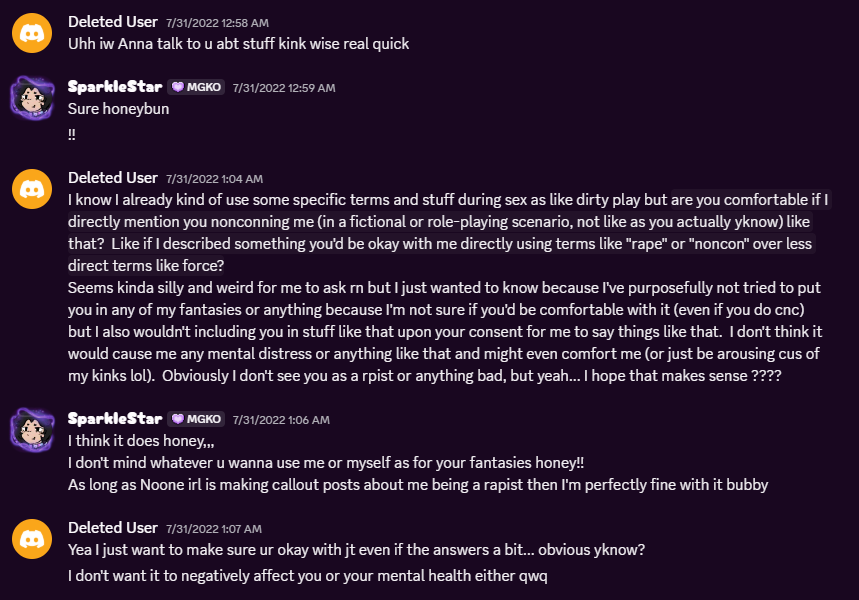Open Deleted User avatar on 1:07 AM message
The image size is (859, 600).
click(x=32, y=539)
